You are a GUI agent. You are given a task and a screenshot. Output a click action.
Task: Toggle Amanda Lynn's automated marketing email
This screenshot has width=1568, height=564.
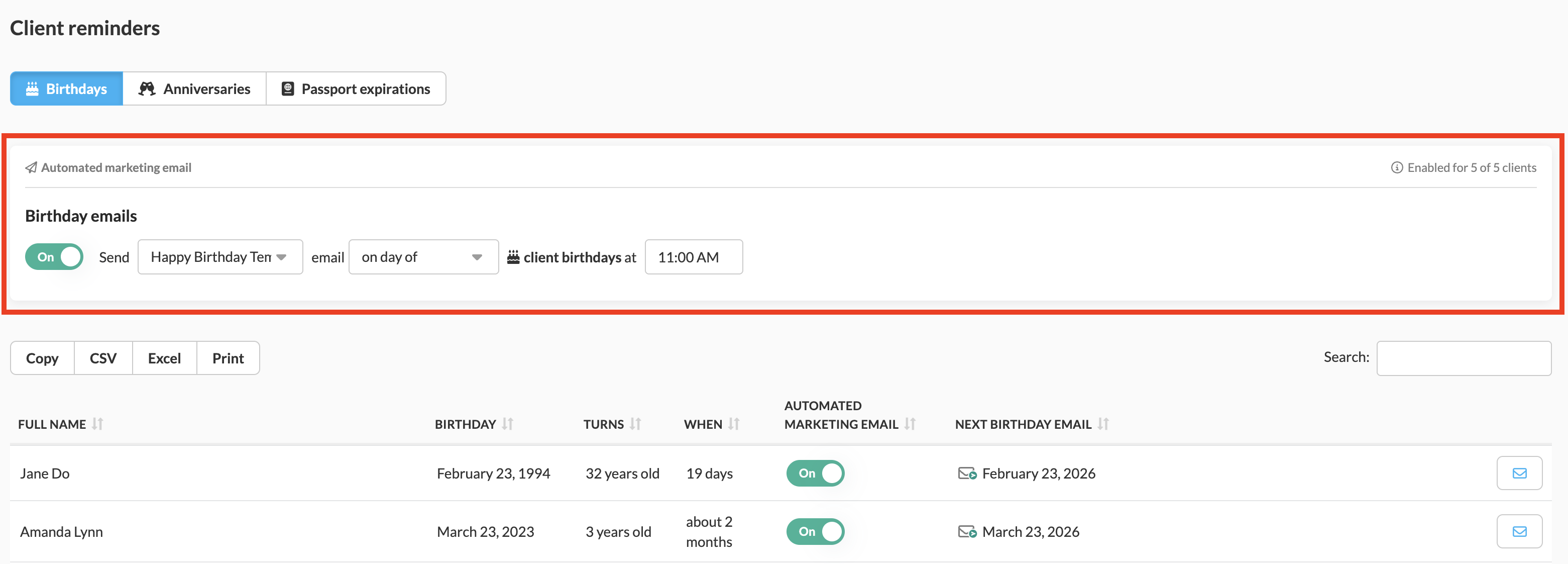click(x=815, y=531)
